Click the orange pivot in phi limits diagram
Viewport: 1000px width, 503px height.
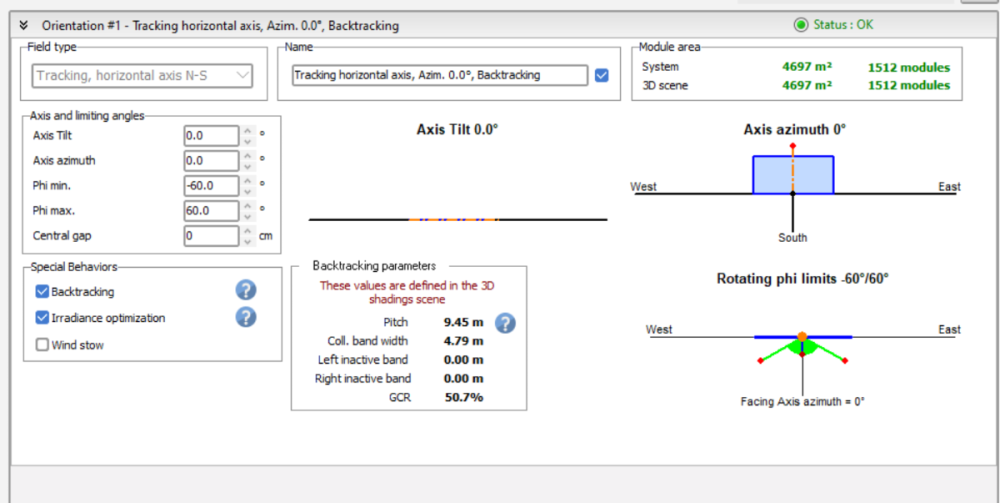[802, 336]
